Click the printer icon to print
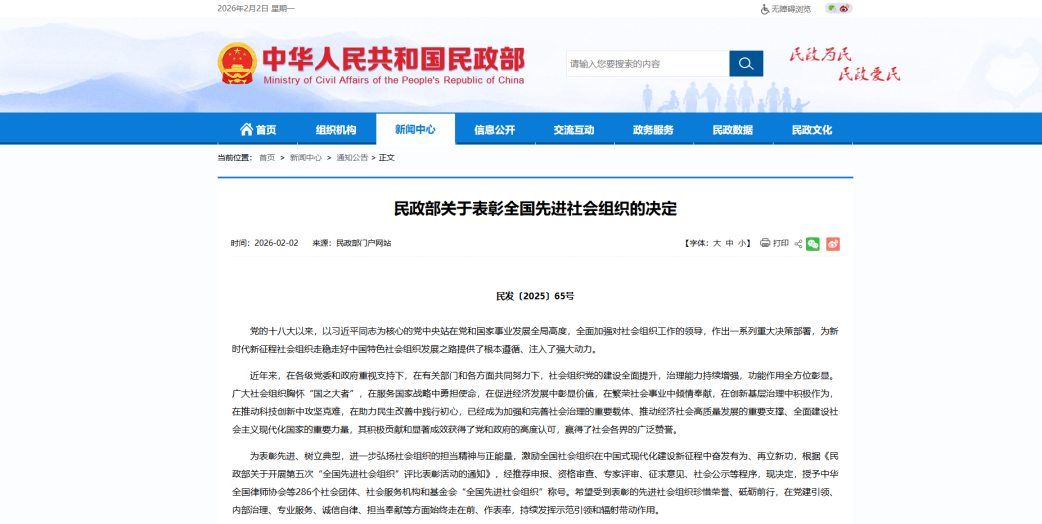The height and width of the screenshot is (524, 1042). click(x=765, y=243)
